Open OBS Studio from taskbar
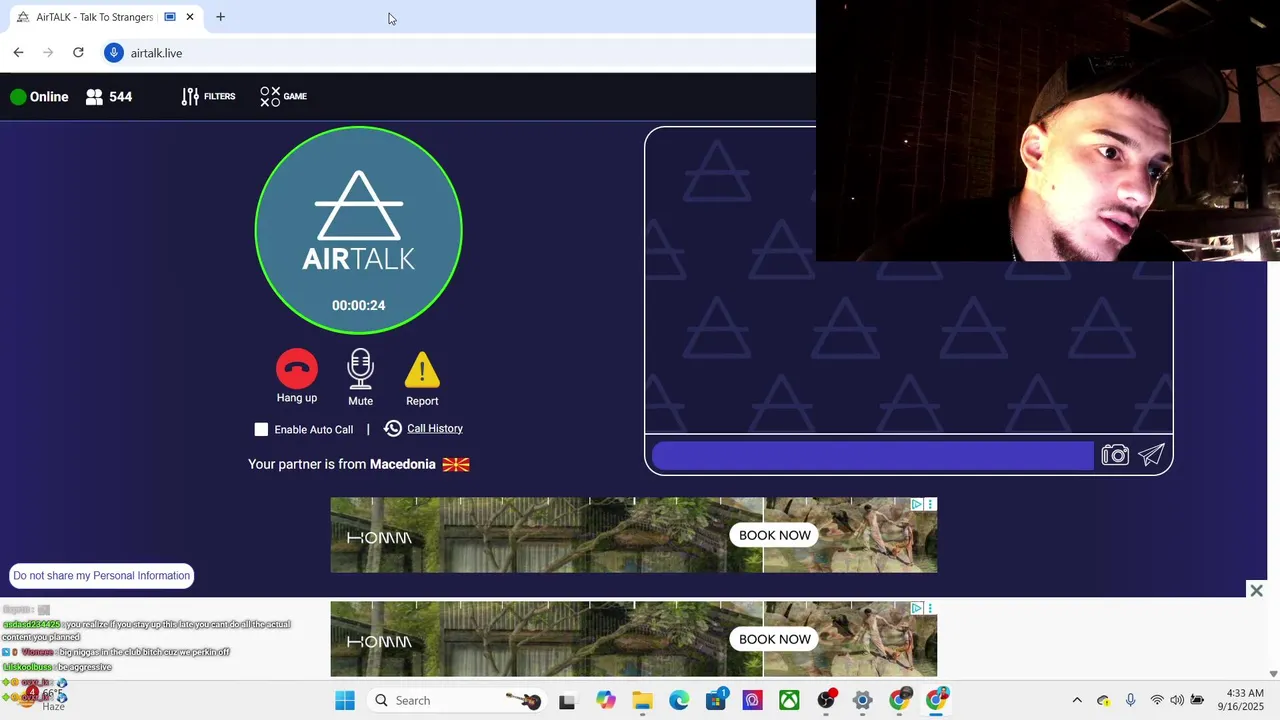Viewport: 1280px width, 720px height. pos(826,700)
